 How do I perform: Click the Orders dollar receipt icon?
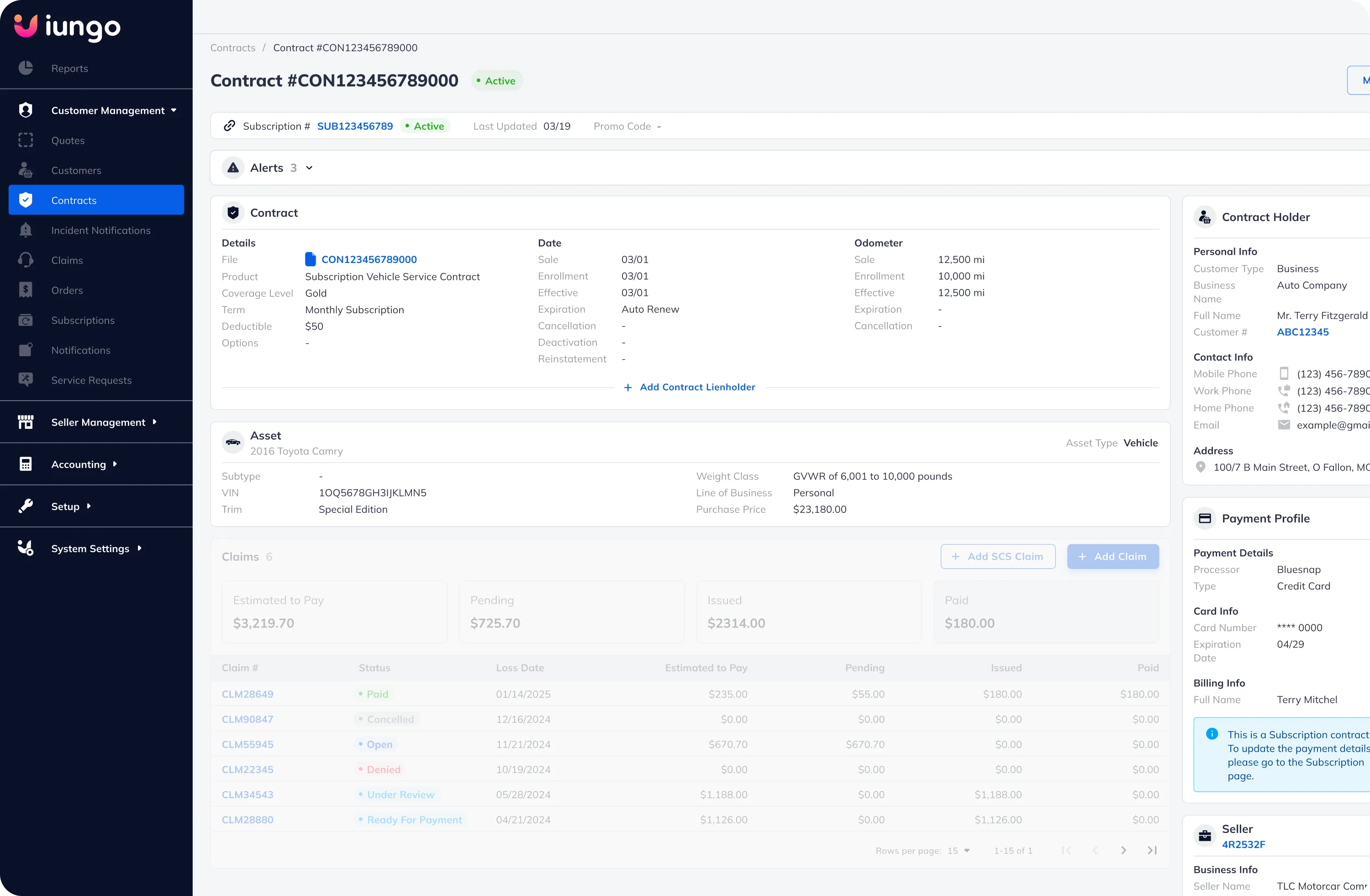25,290
